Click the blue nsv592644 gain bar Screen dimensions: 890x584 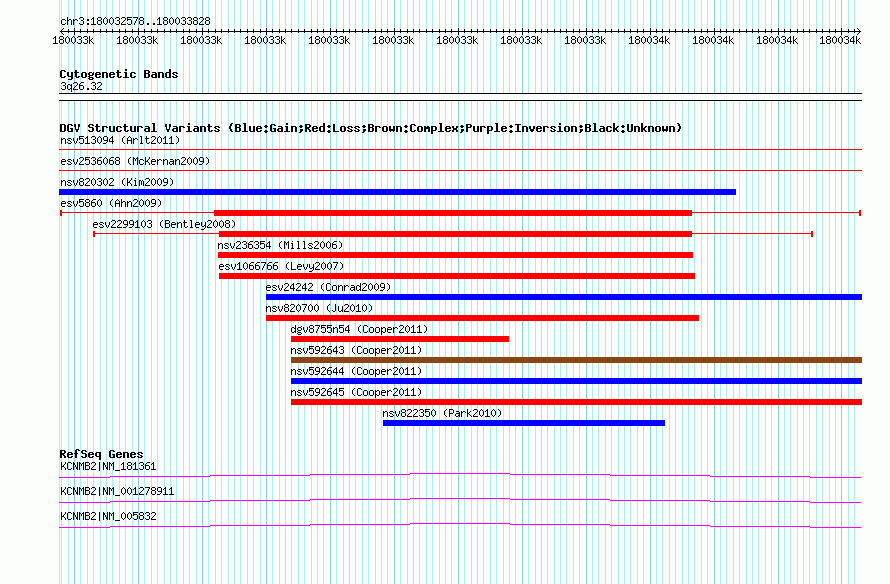pos(576,381)
